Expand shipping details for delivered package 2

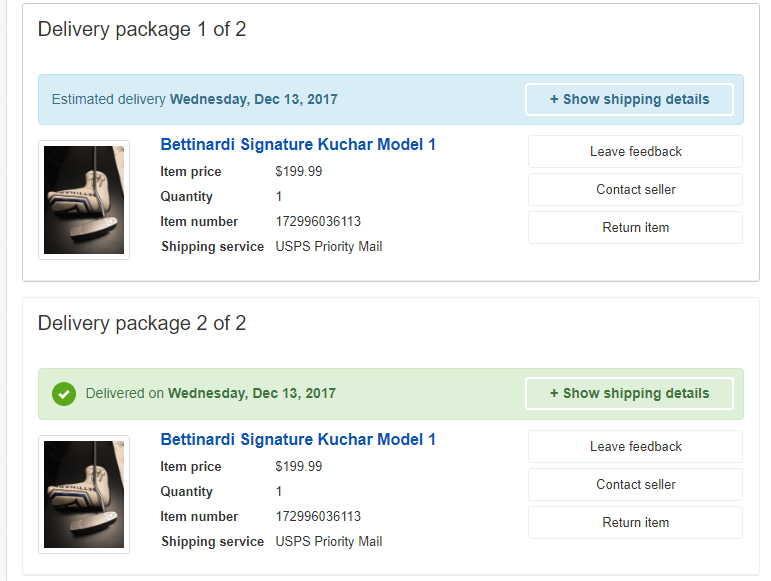tap(629, 393)
